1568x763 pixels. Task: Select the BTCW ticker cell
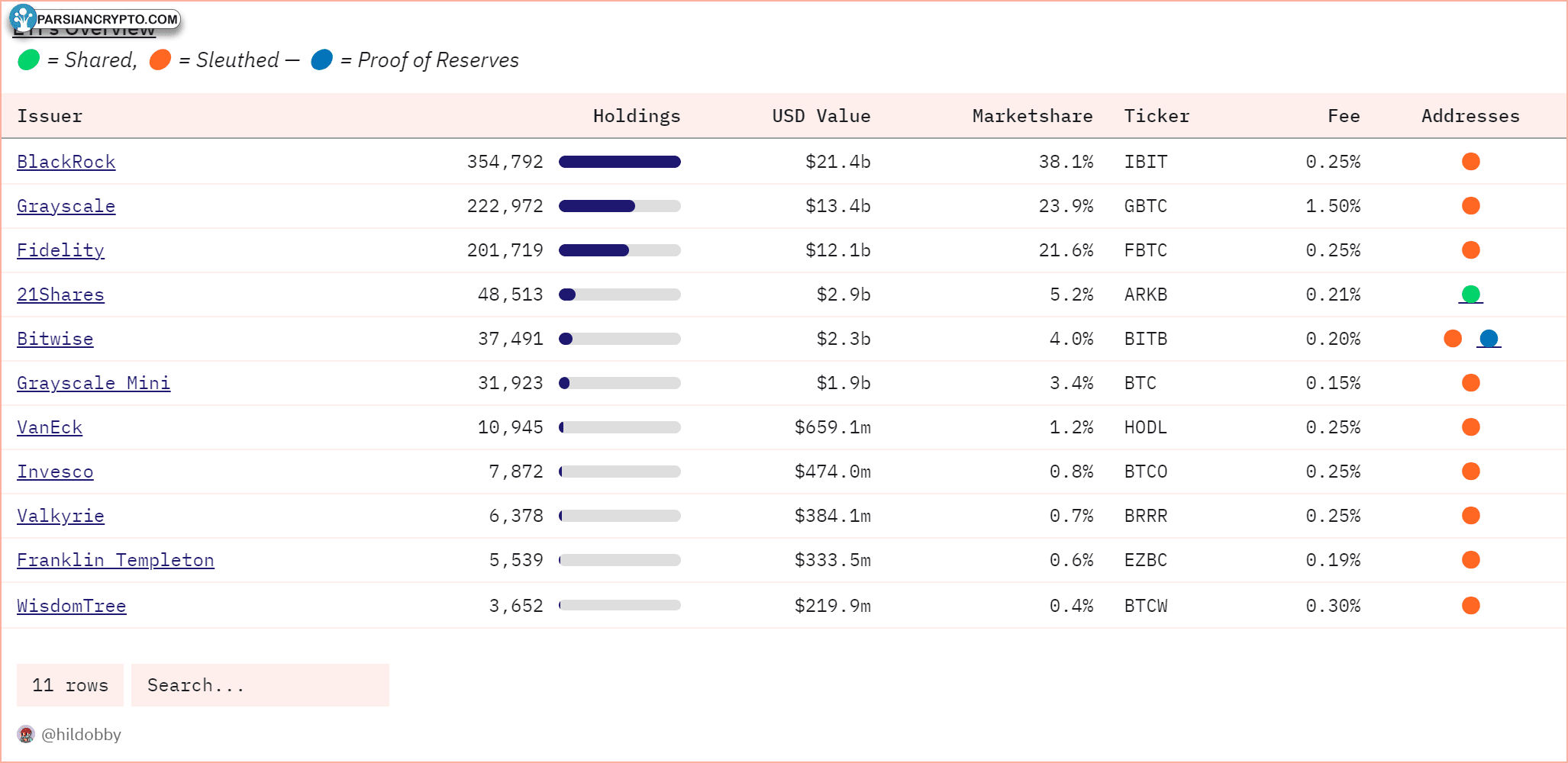(1146, 606)
